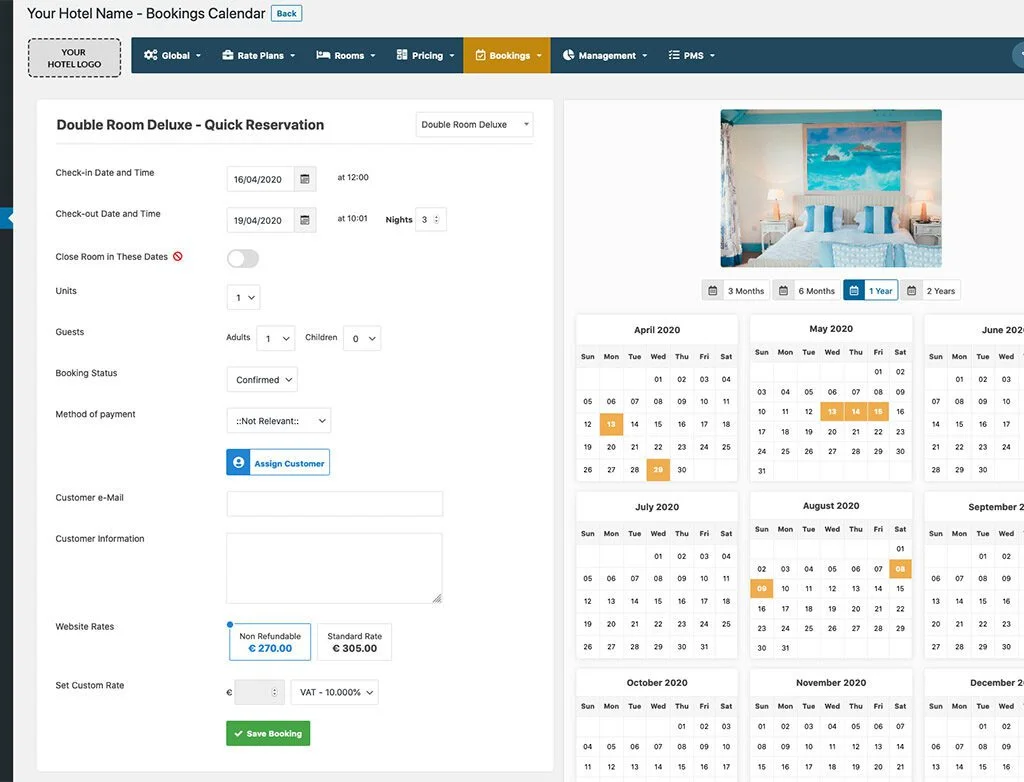The width and height of the screenshot is (1024, 782).
Task: Select May 20 on the calendar
Action: pyautogui.click(x=832, y=432)
